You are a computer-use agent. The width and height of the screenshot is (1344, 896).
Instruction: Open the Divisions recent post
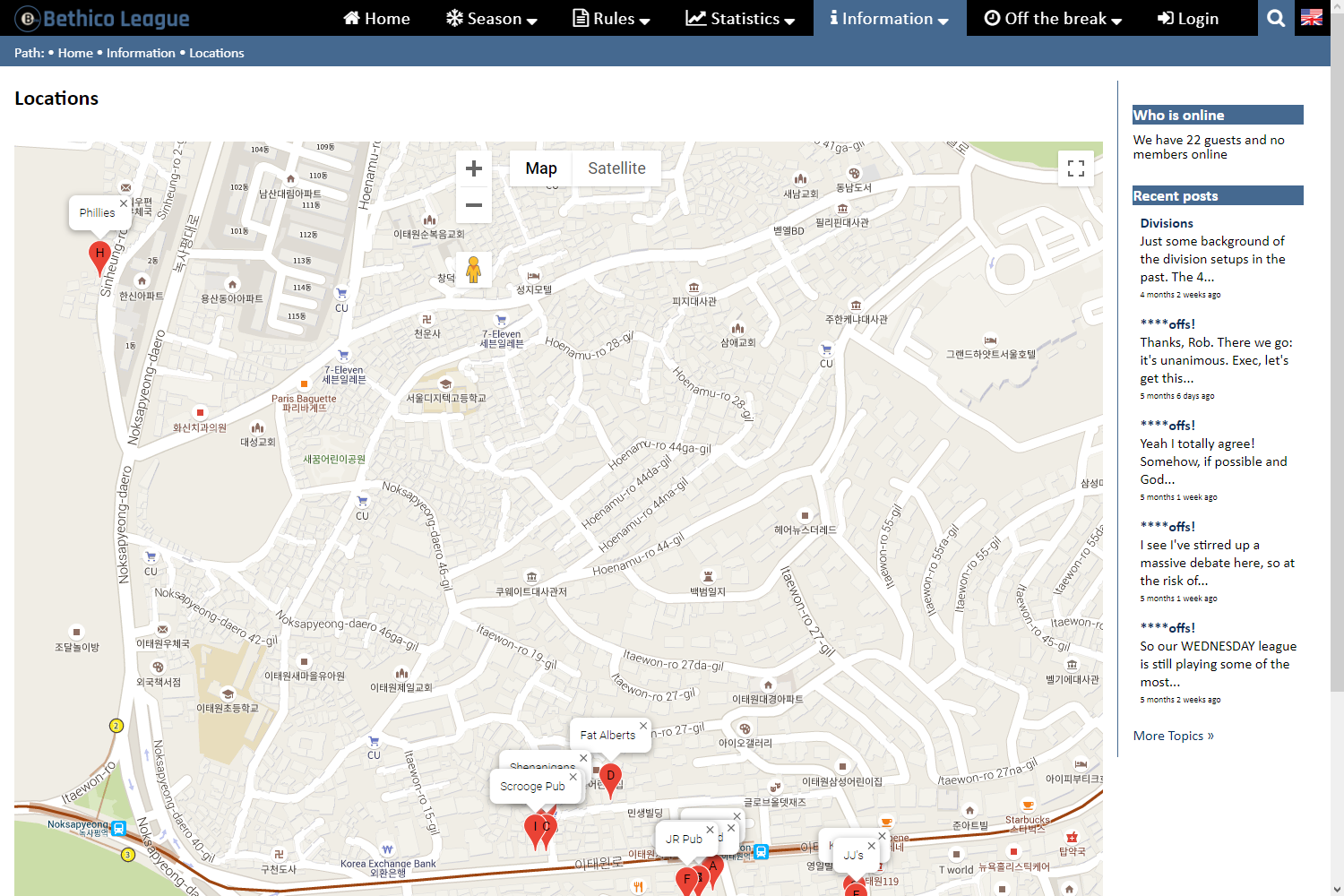point(1166,223)
